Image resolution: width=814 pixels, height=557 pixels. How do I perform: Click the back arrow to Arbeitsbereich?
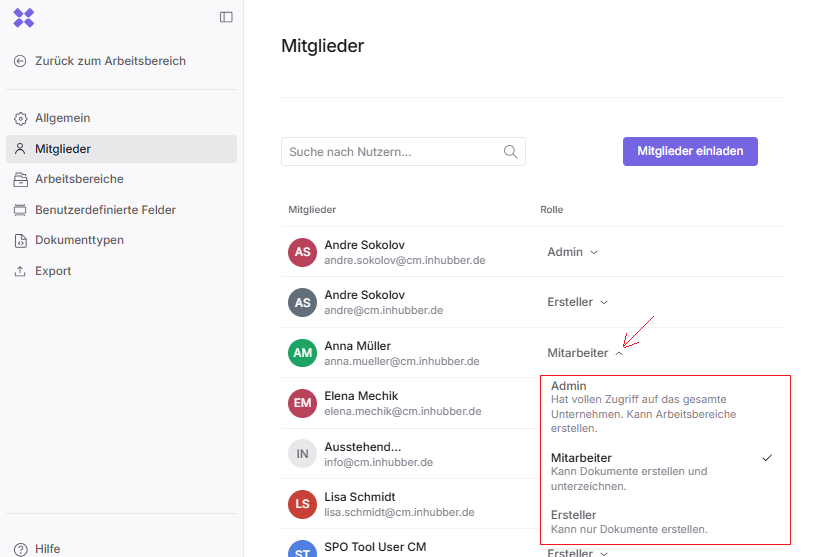[x=20, y=61]
